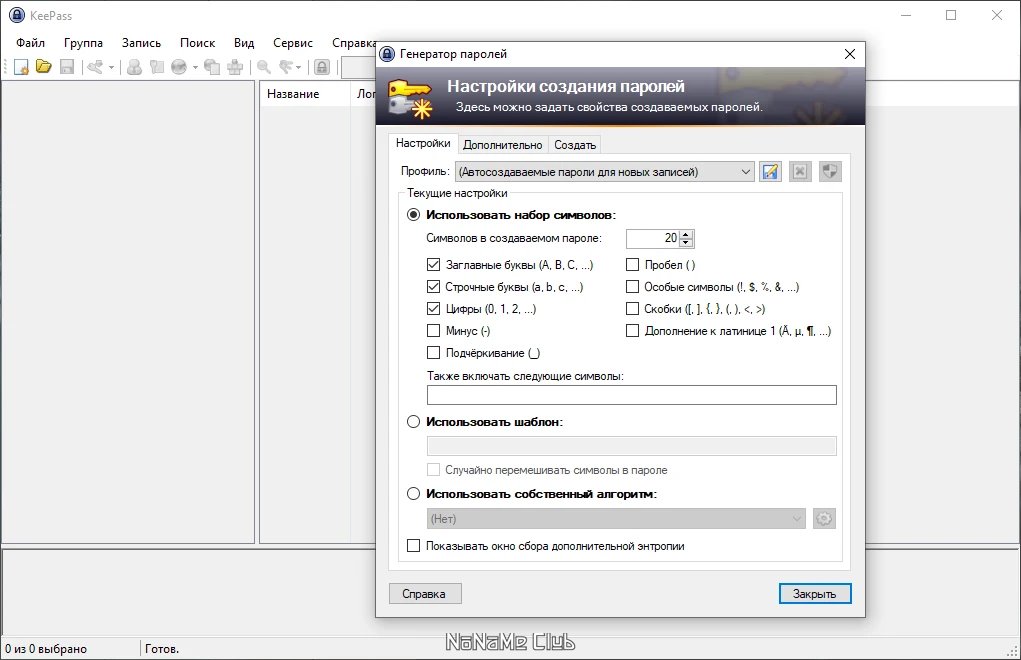
Task: Click the Open URL globe icon
Action: (179, 67)
